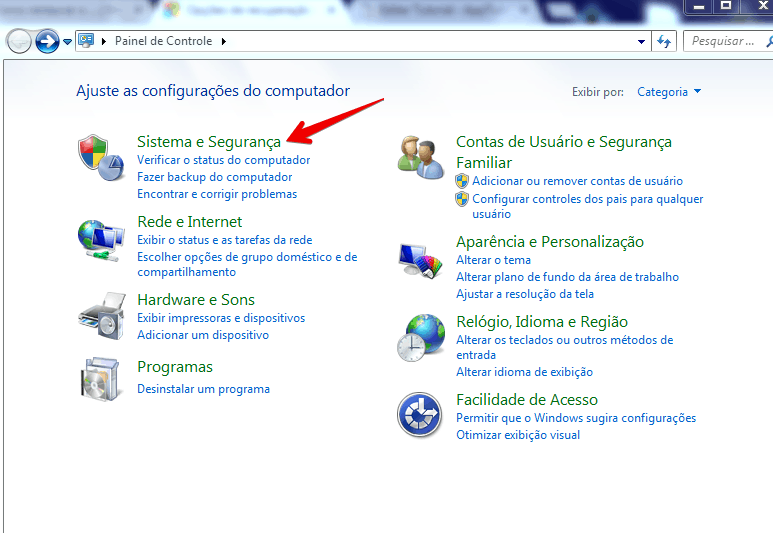
Task: Open Permitir que o Windows sugira configurações
Action: [576, 418]
